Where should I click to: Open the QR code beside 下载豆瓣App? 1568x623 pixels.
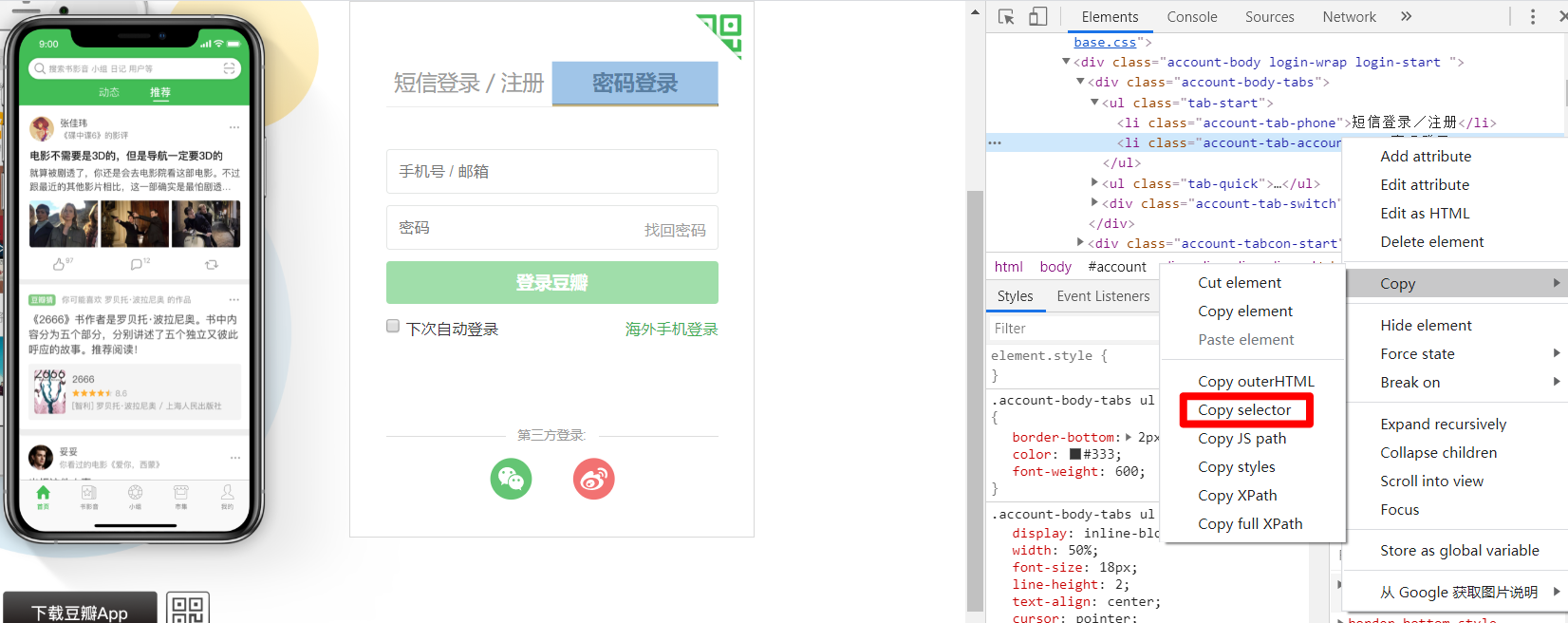(188, 608)
